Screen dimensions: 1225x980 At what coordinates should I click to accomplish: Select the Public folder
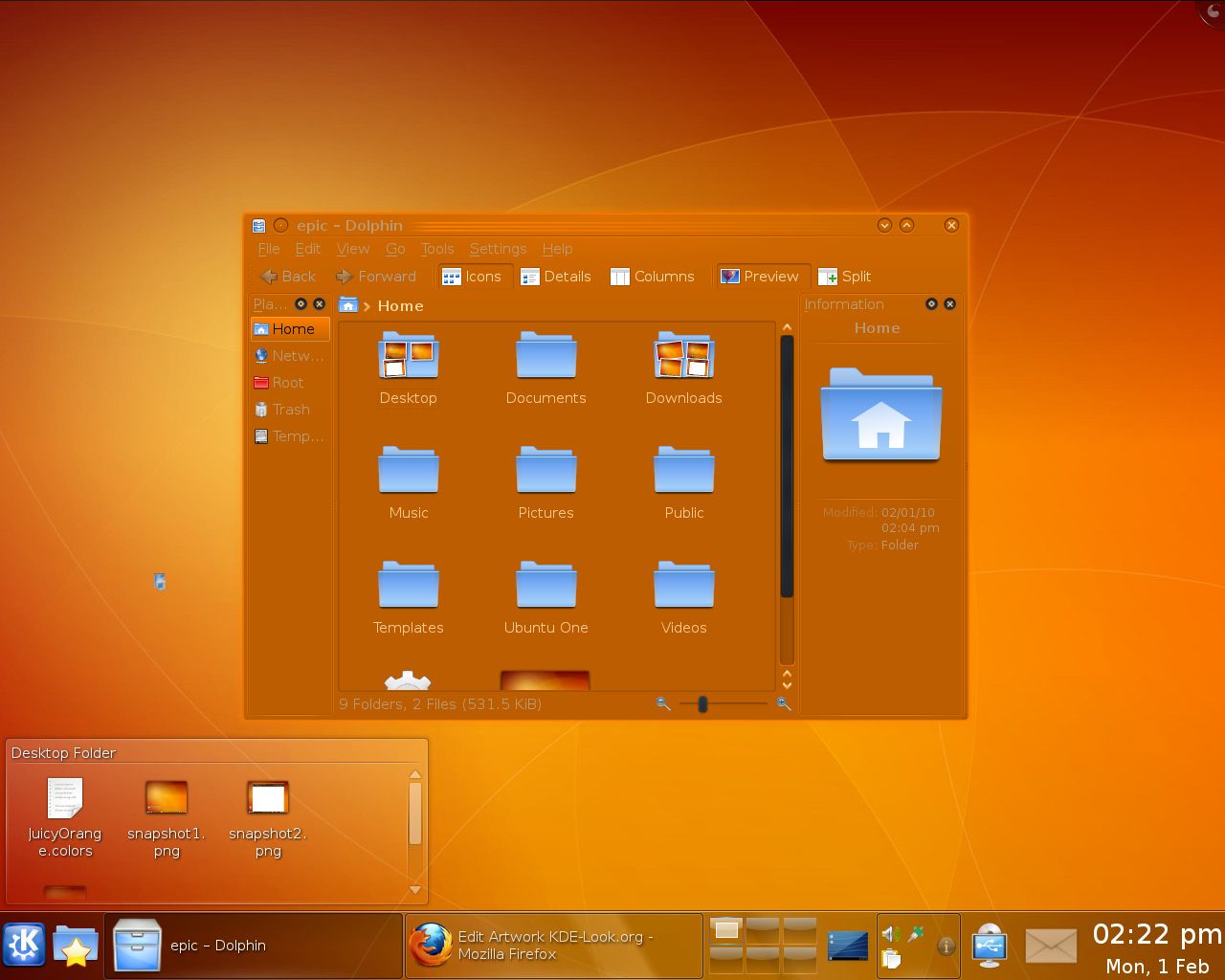pos(683,483)
